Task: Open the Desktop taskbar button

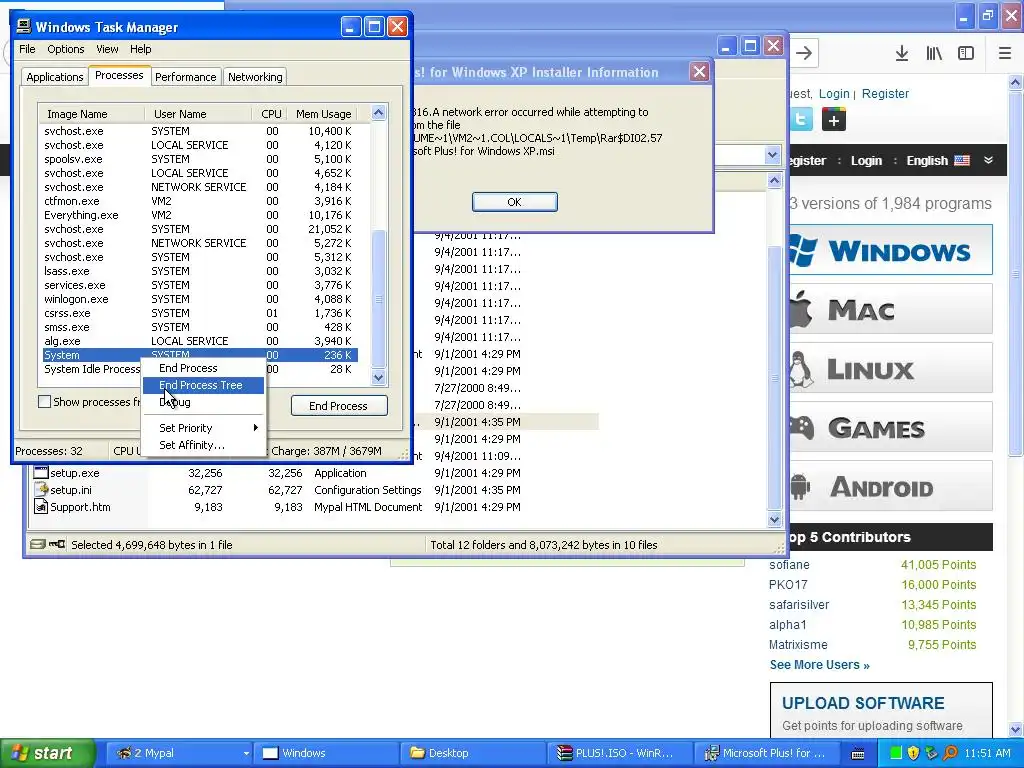Action: pyautogui.click(x=472, y=753)
